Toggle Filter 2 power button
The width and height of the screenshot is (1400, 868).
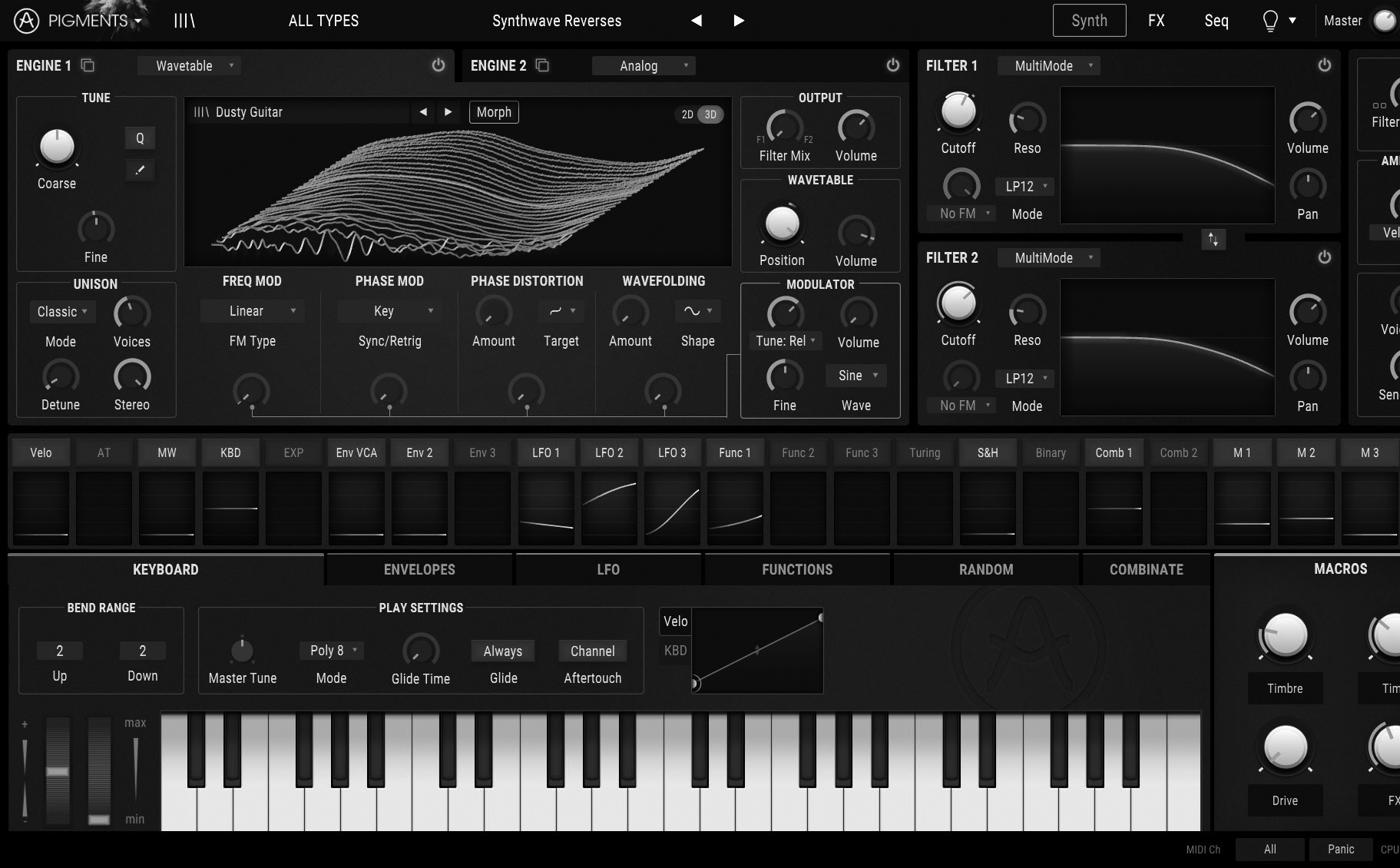[1324, 257]
